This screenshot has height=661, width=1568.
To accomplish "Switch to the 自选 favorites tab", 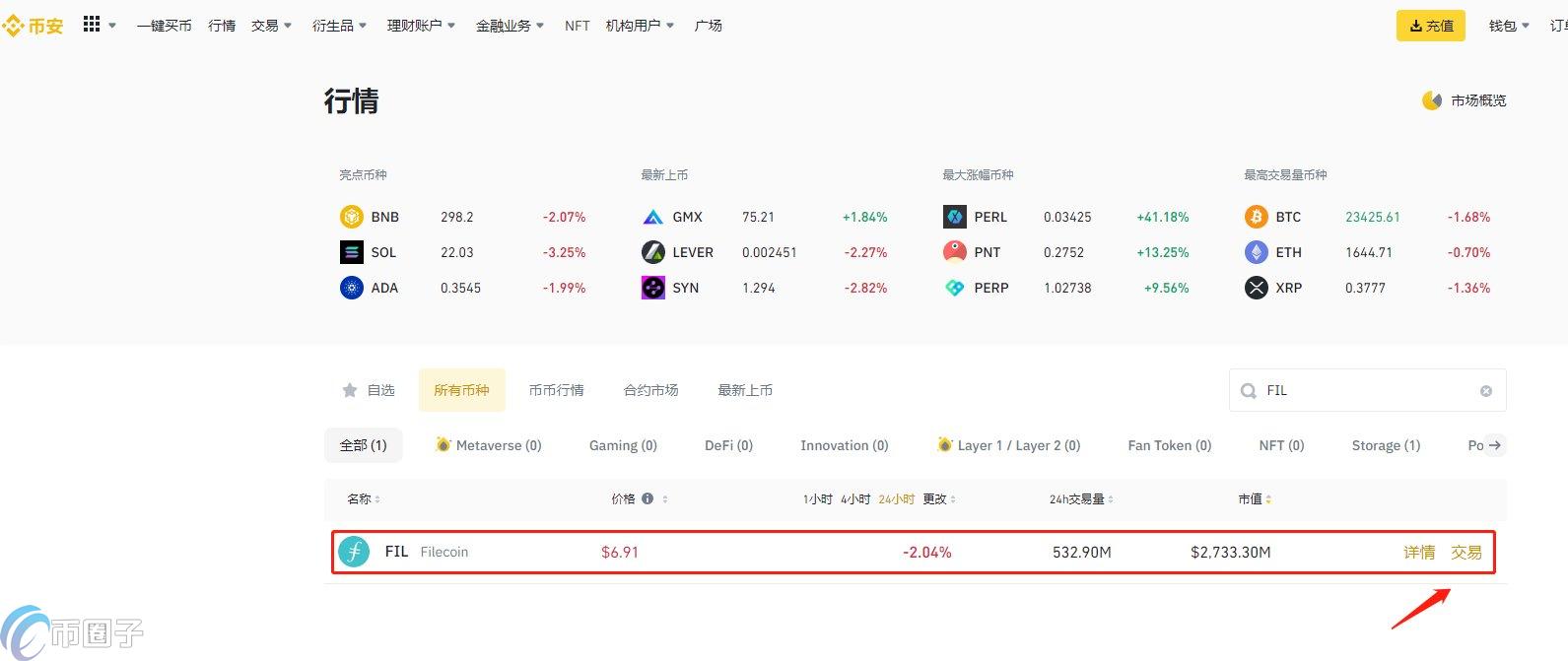I will click(369, 390).
